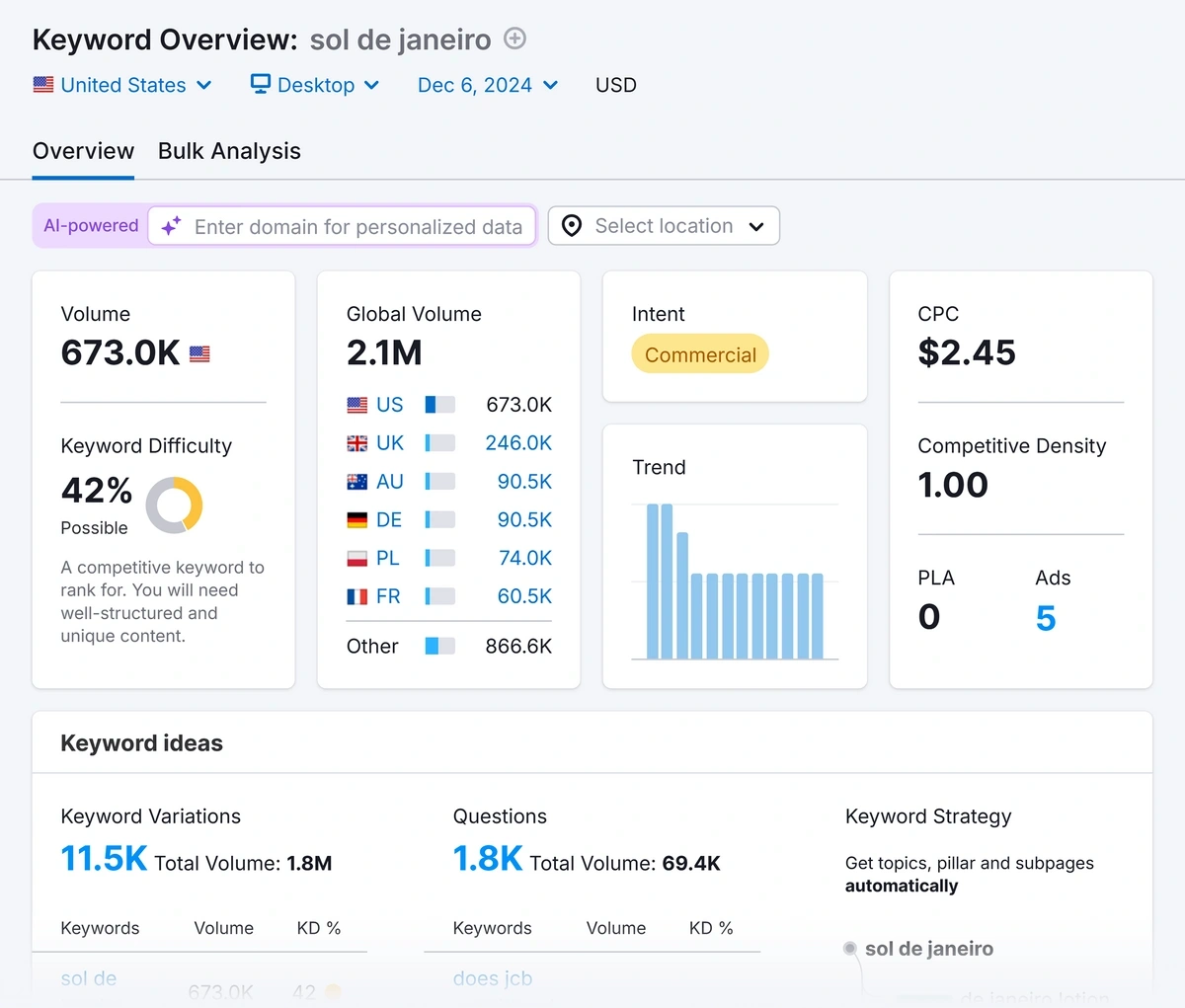This screenshot has width=1185, height=1008.
Task: Switch to the Bulk Analysis tab
Action: [229, 151]
